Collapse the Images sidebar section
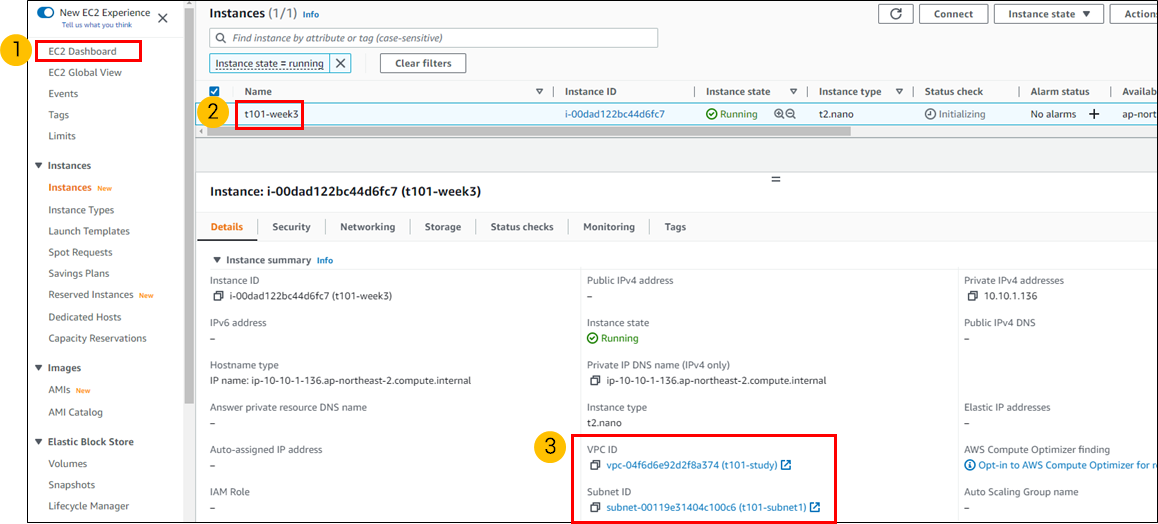 (38, 368)
